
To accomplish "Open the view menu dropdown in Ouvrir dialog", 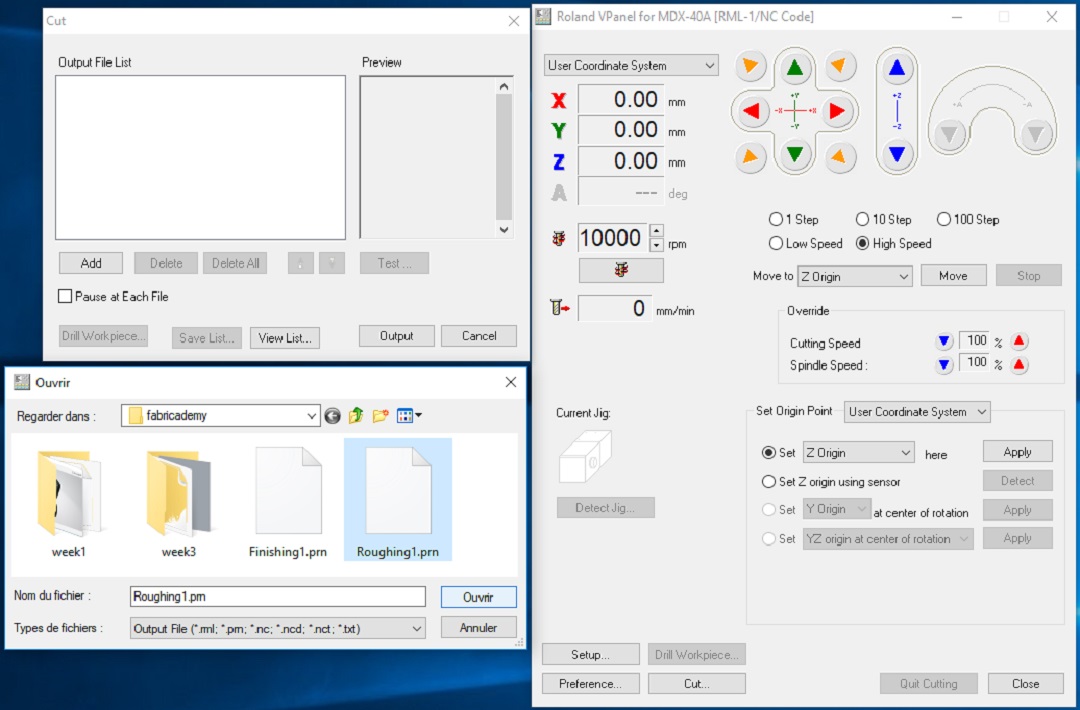I will pos(409,415).
